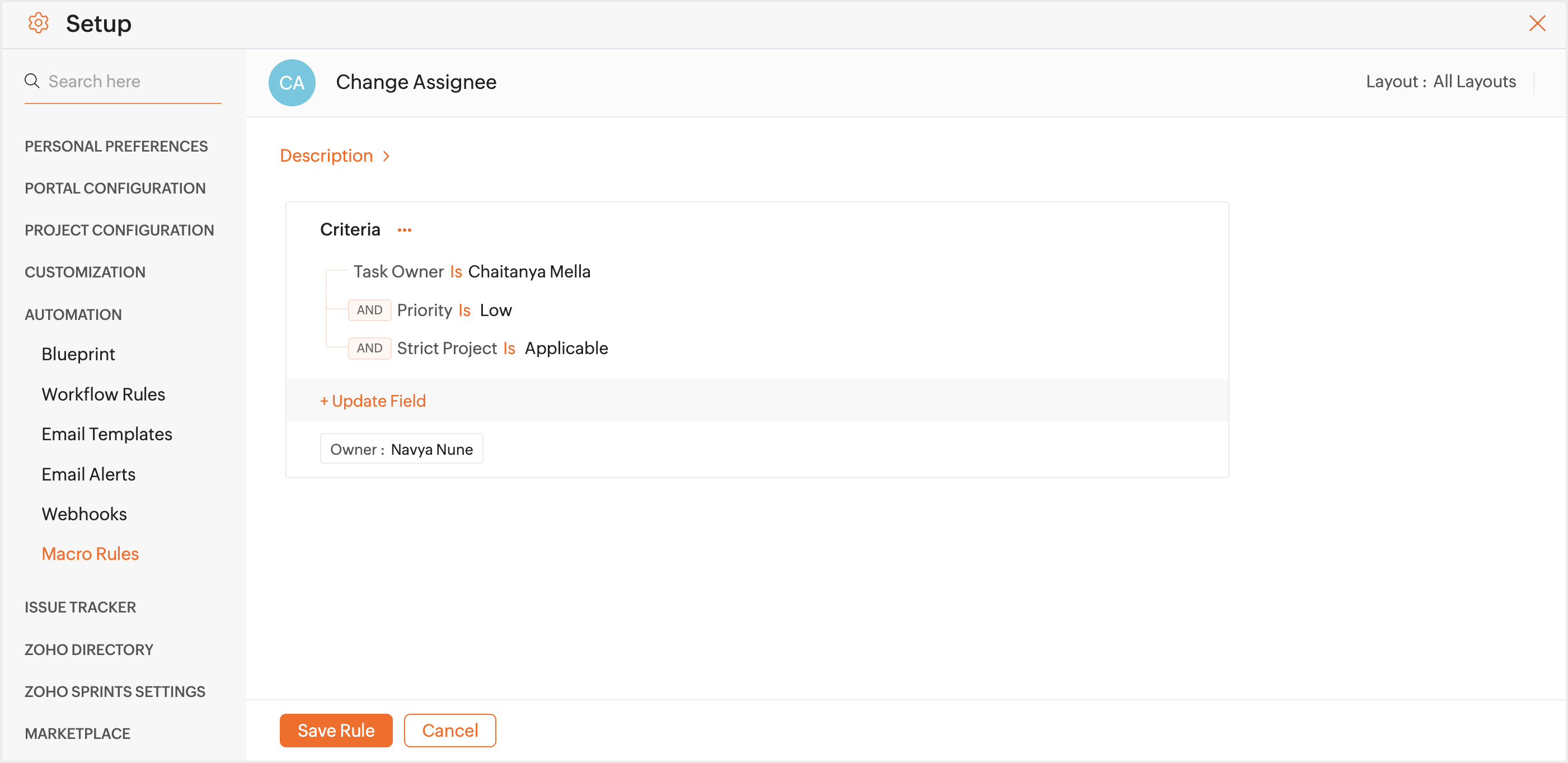Go to Workflow Rules
The height and width of the screenshot is (763, 1568).
(103, 394)
